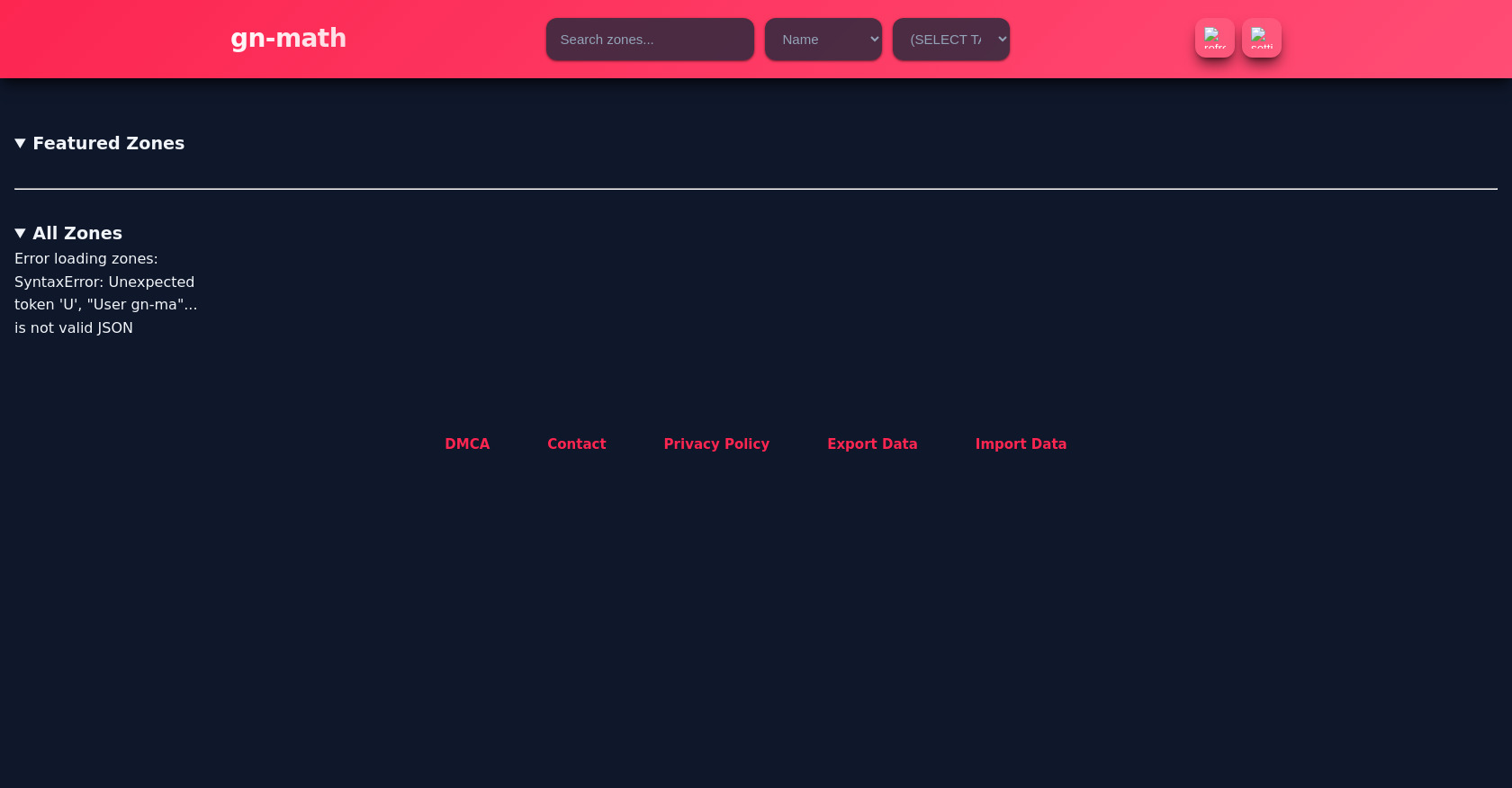1512x788 pixels.
Task: Open the DMCA link
Action: [467, 444]
